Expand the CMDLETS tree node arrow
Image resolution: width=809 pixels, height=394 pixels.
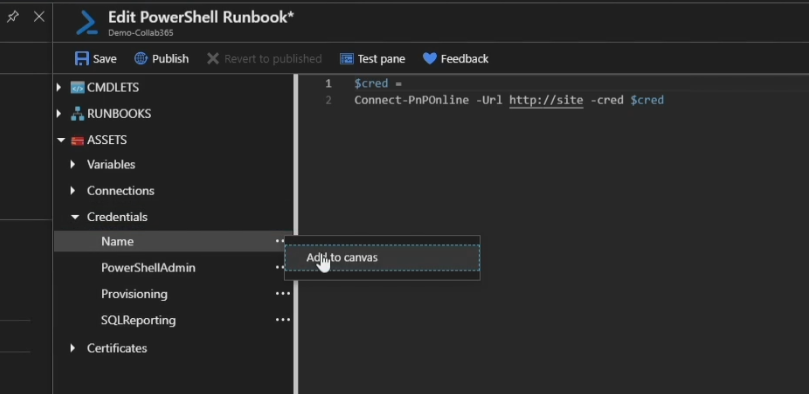(x=58, y=88)
